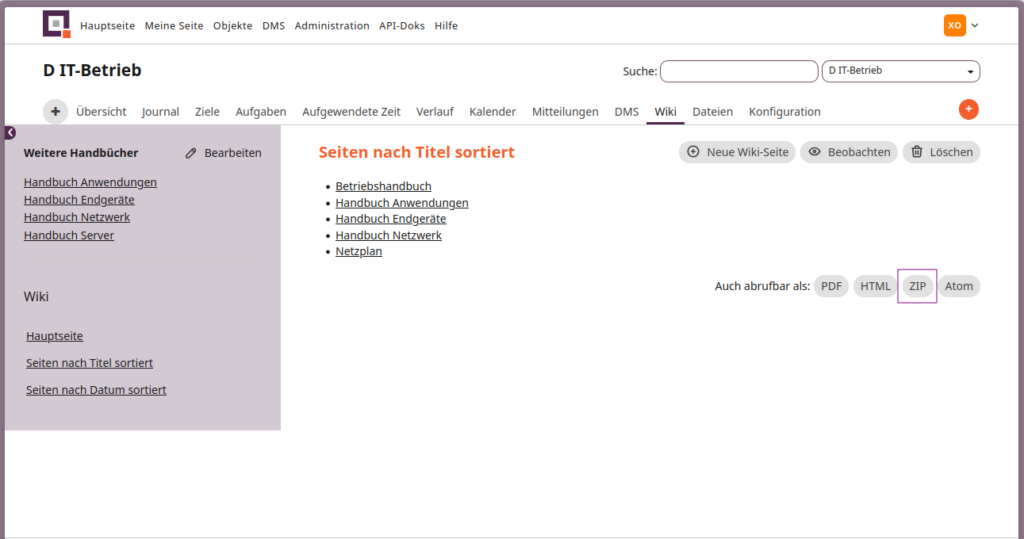
Task: Switch to the Aufgewendete Zeit tab
Action: point(351,112)
